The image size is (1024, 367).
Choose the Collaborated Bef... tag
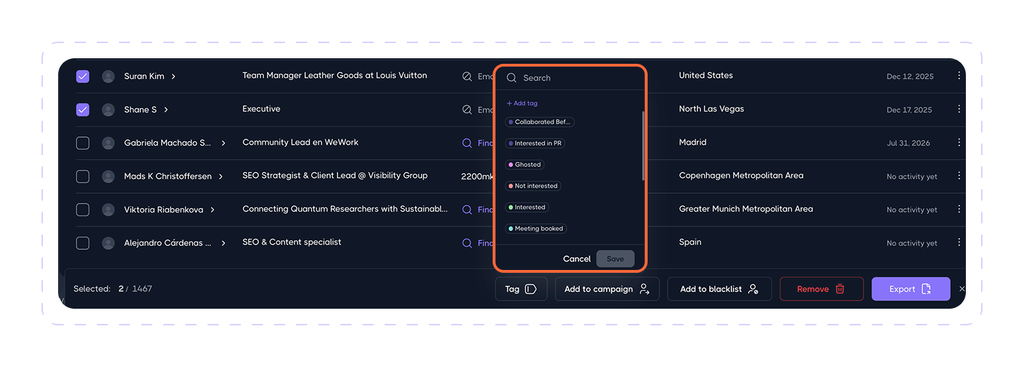(x=540, y=122)
